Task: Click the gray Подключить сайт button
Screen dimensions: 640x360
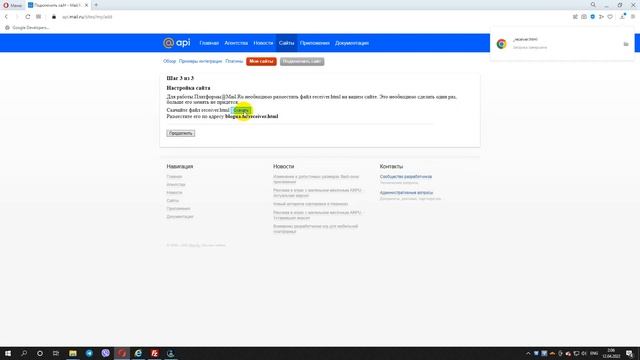Action: [302, 61]
